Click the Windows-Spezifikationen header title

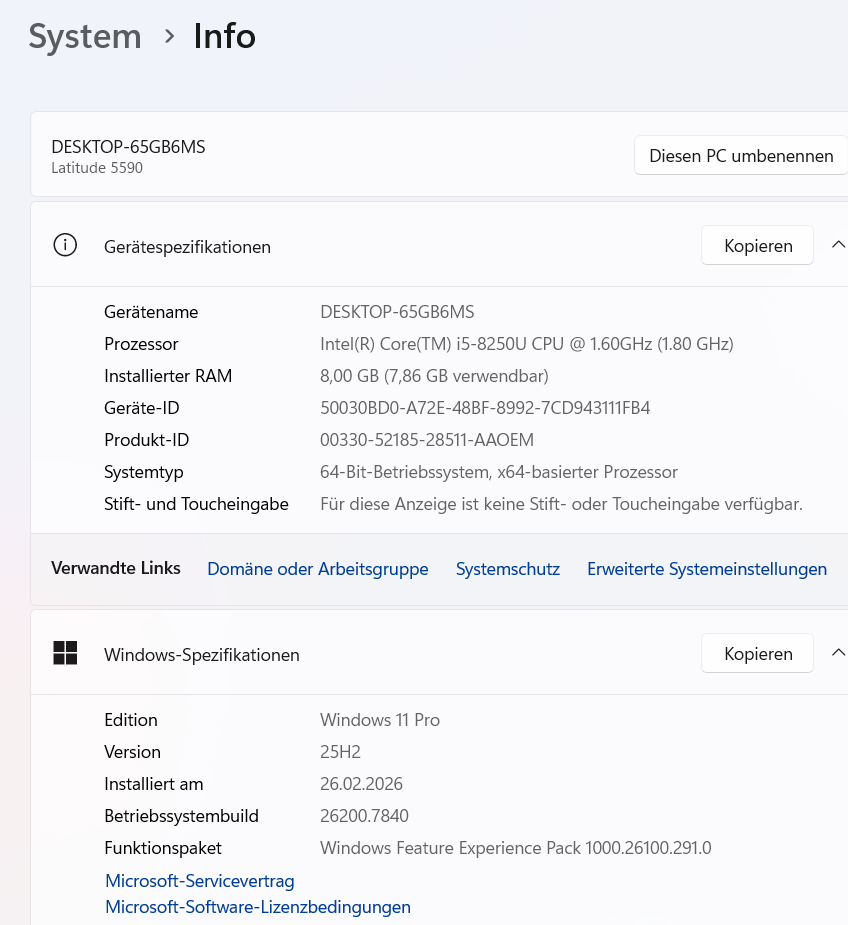202,655
